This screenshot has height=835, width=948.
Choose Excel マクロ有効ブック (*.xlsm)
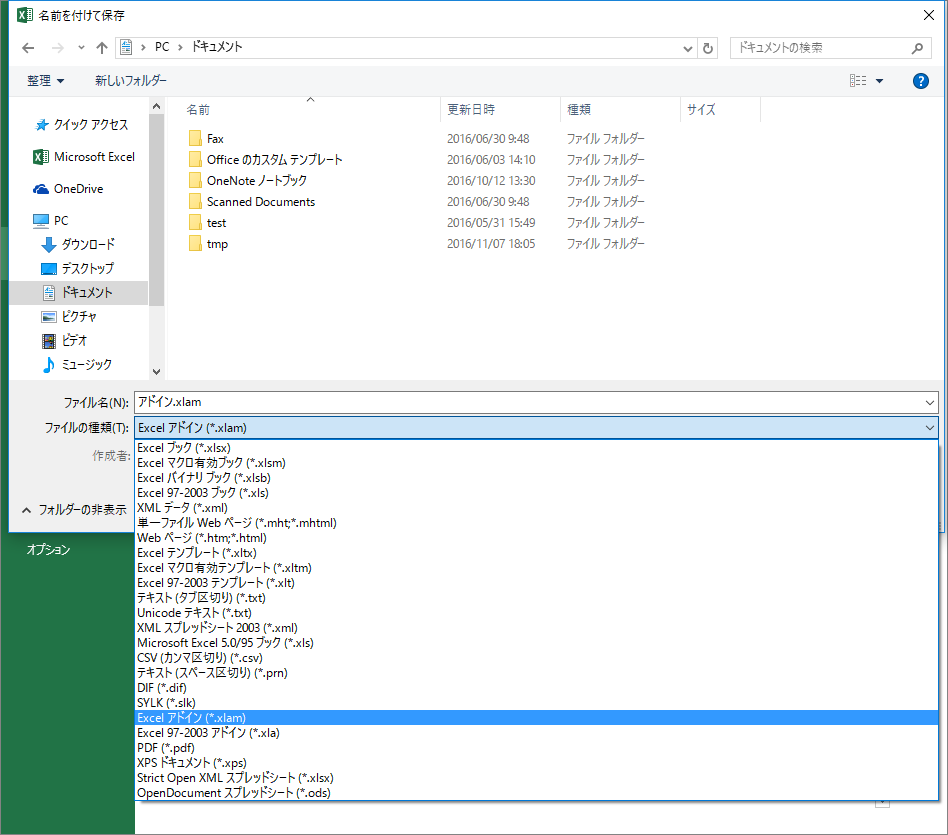pos(536,463)
